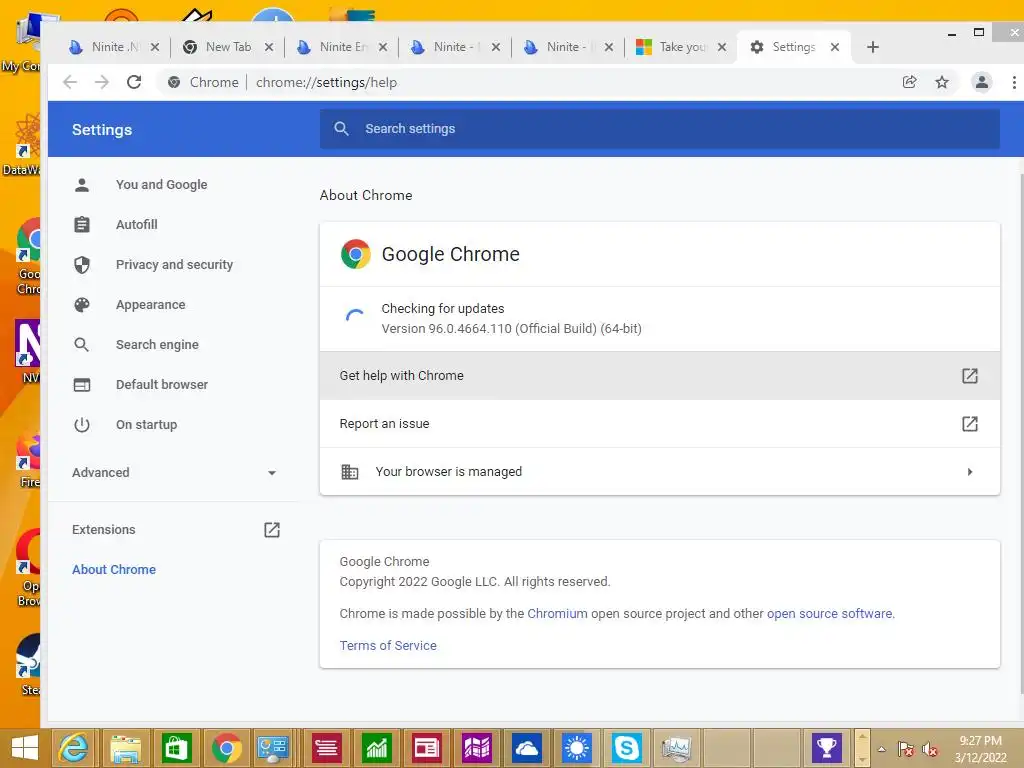Open Autofill settings
The width and height of the screenshot is (1024, 768).
coord(136,225)
